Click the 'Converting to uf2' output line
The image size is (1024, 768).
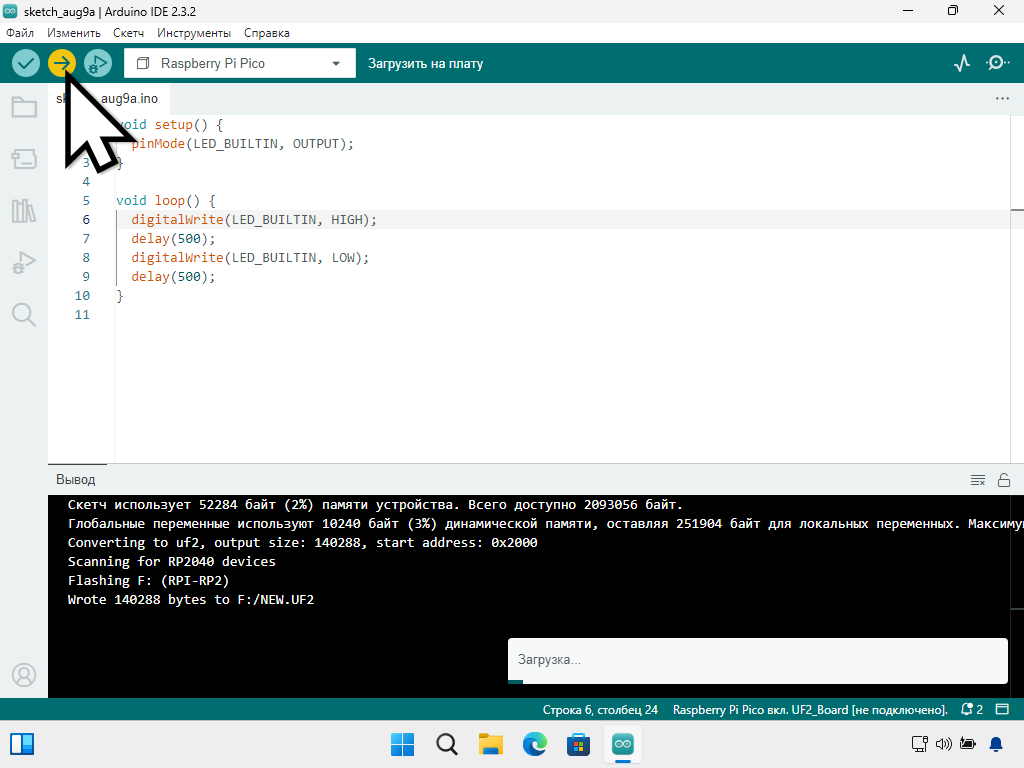[x=302, y=543]
